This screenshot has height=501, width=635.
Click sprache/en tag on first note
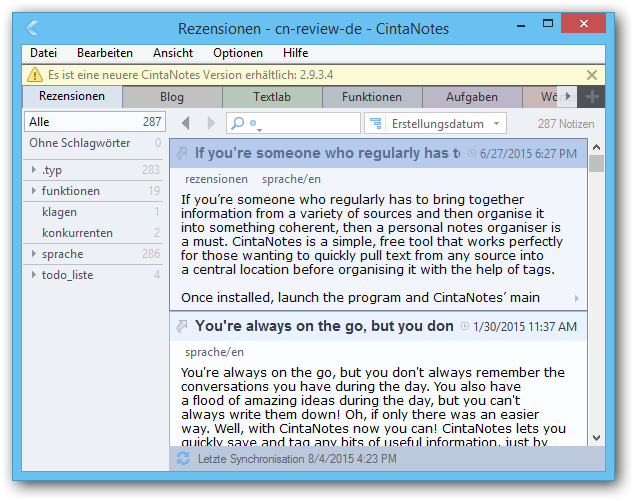pyautogui.click(x=291, y=179)
